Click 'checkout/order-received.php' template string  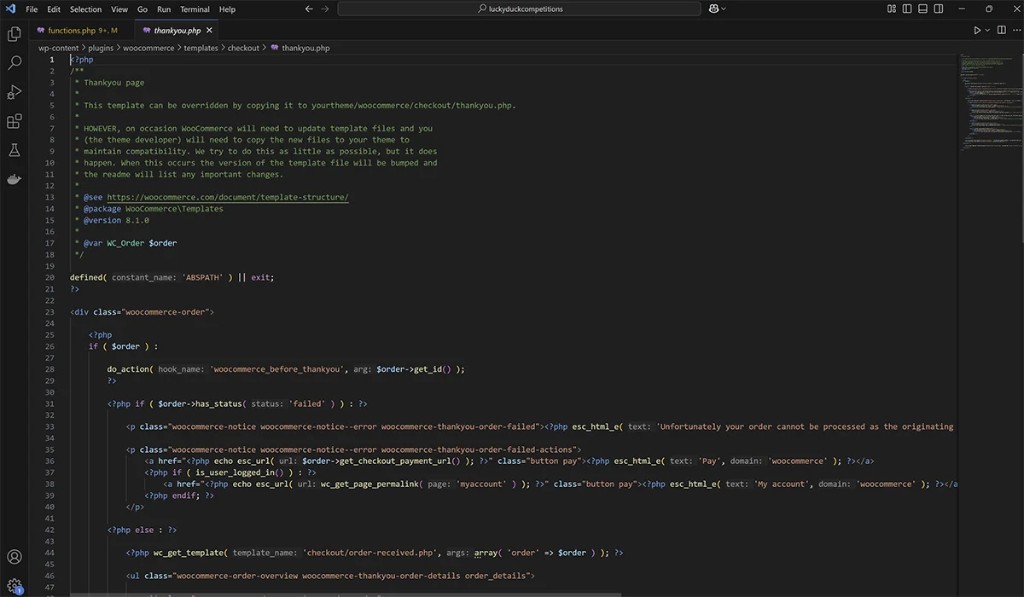370,553
